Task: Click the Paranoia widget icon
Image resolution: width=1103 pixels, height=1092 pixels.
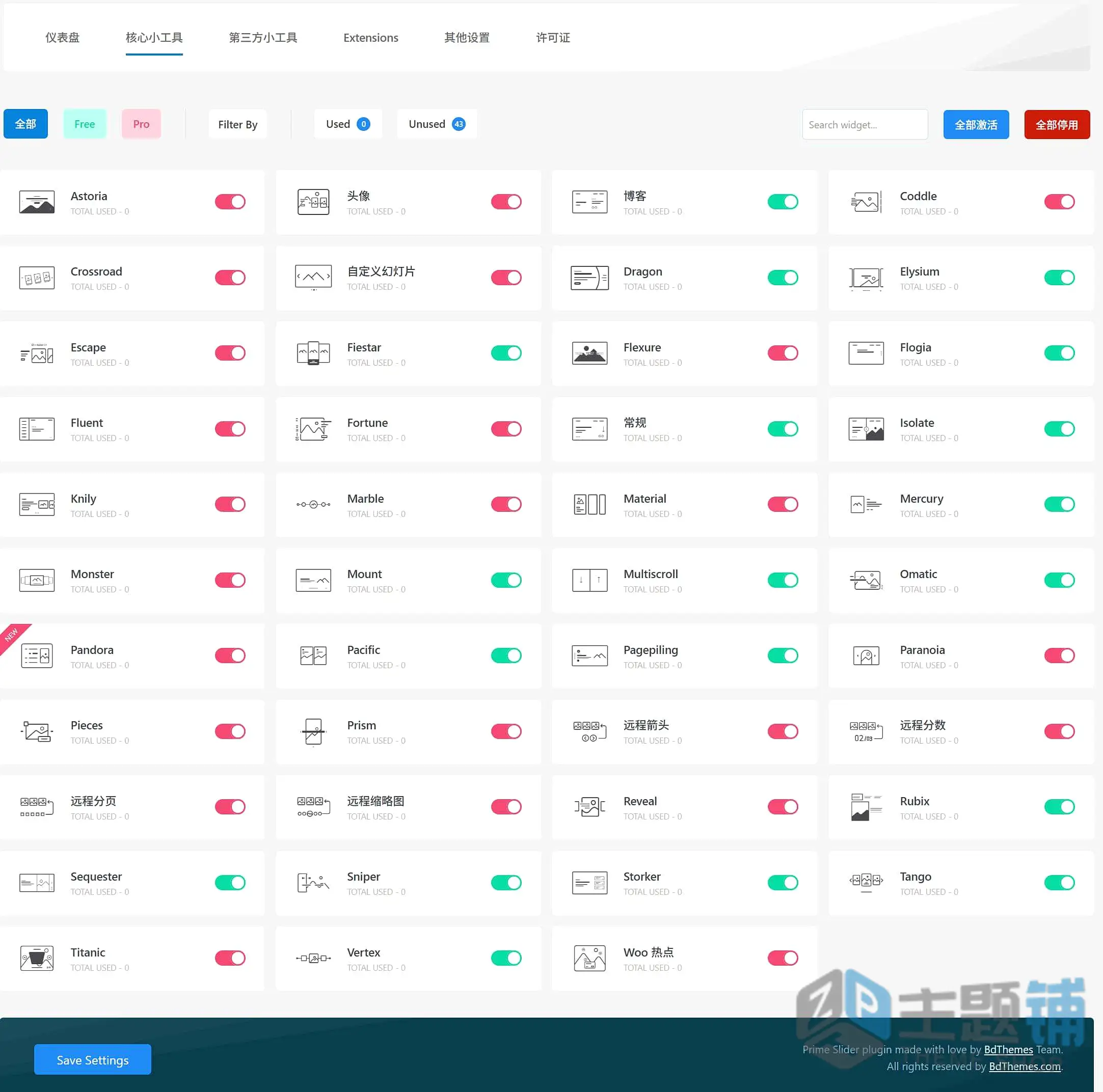Action: tap(866, 656)
